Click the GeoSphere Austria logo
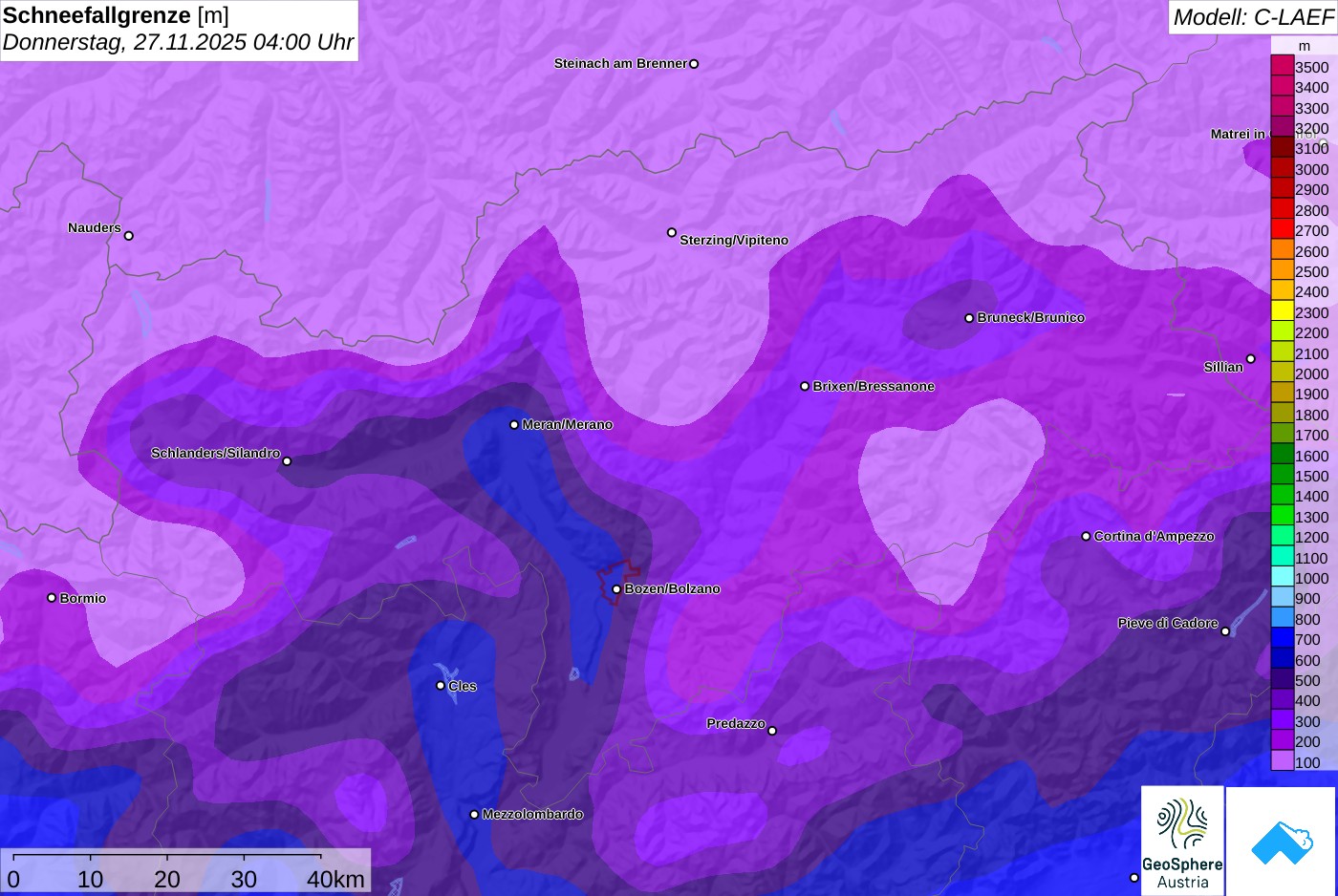Image resolution: width=1338 pixels, height=896 pixels. pos(1182,842)
